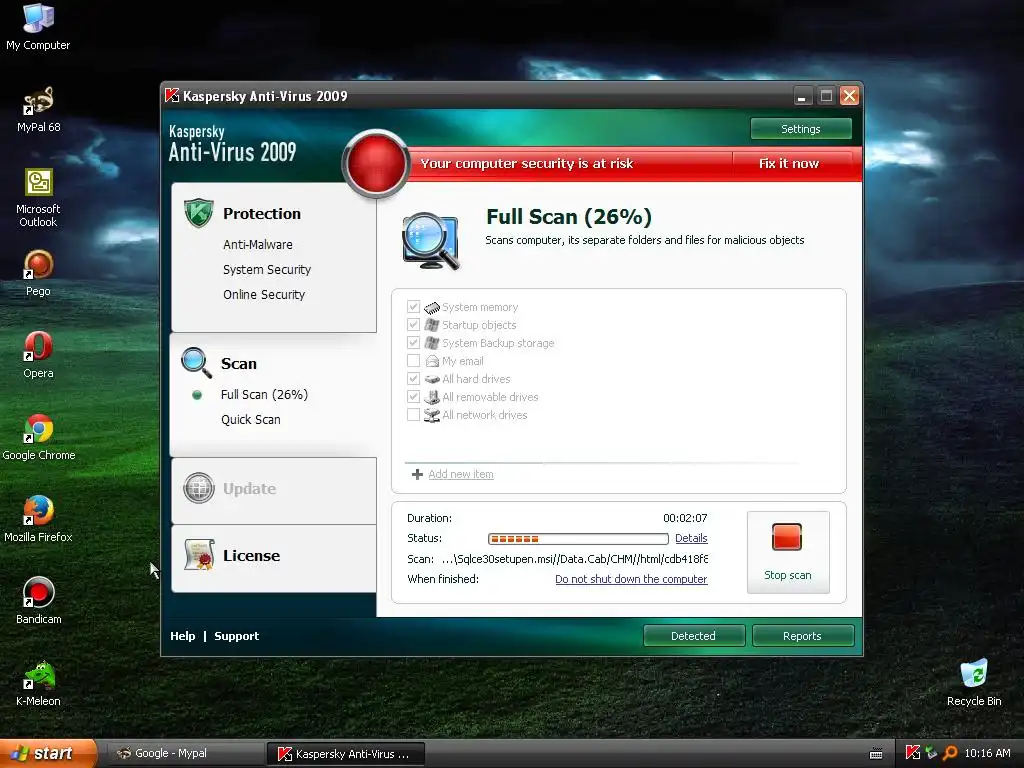This screenshot has width=1024, height=768.
Task: Open Opera browser shortcut
Action: (x=38, y=355)
